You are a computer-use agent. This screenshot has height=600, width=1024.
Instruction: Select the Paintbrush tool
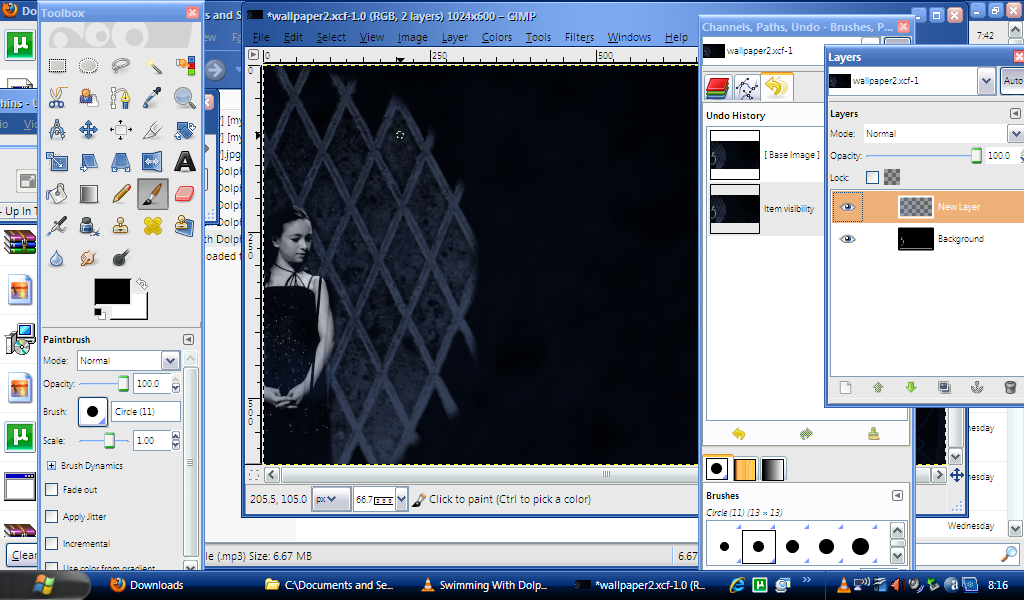point(153,194)
